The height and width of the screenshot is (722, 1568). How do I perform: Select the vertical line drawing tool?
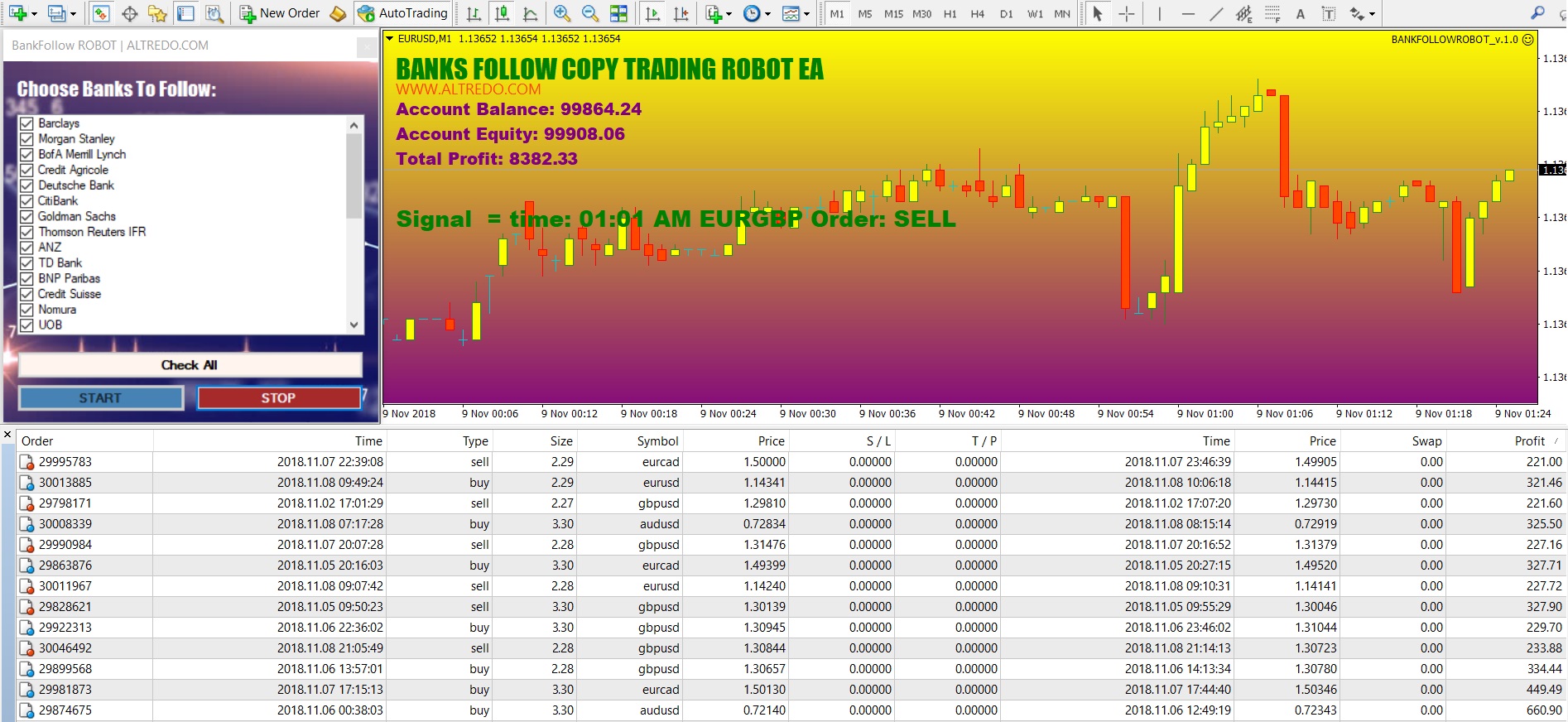tap(1160, 13)
